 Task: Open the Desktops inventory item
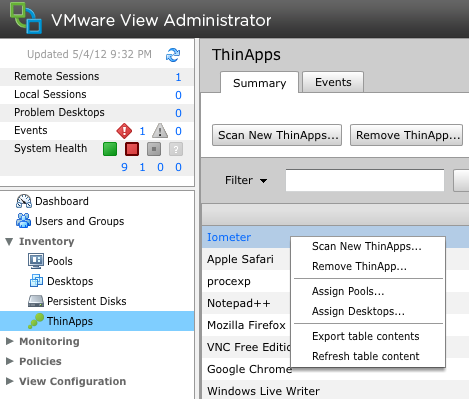tap(70, 281)
